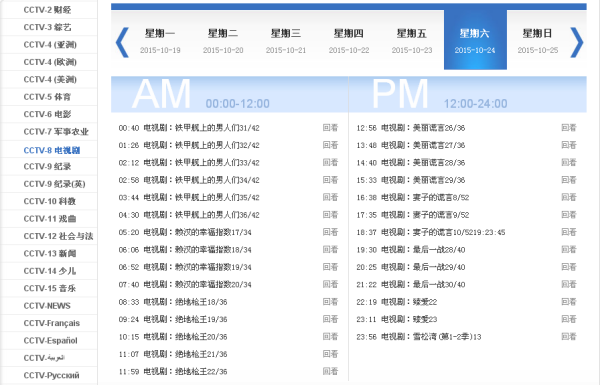Open CCTV-11 戏曲 channel
Image resolution: width=600 pixels, height=385 pixels.
[49, 219]
